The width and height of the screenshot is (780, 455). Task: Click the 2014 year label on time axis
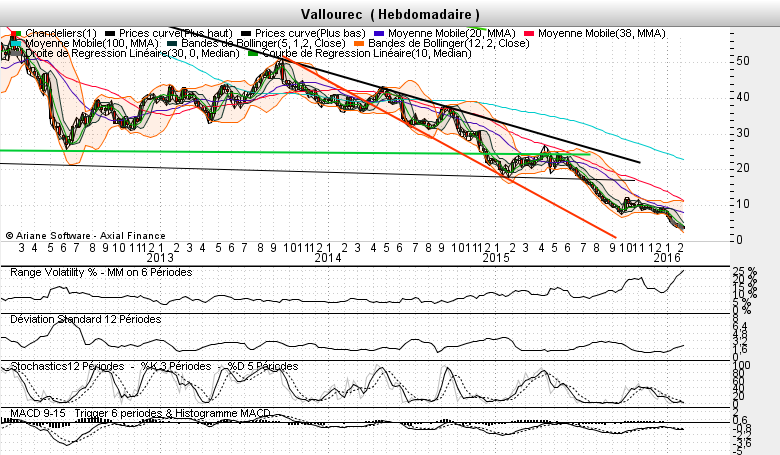(x=328, y=258)
